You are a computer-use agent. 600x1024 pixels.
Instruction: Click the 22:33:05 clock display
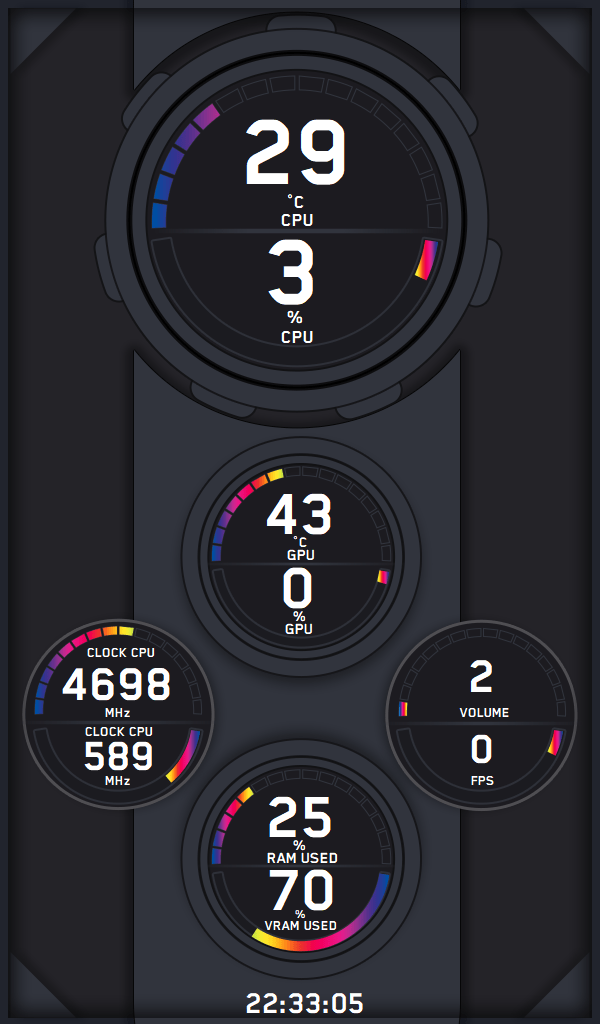304,1003
